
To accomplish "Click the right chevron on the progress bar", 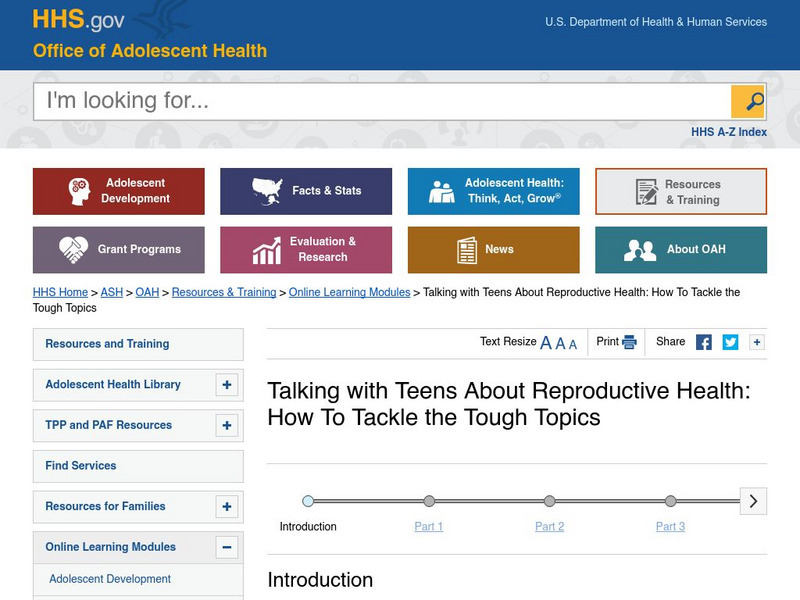I will coord(754,501).
